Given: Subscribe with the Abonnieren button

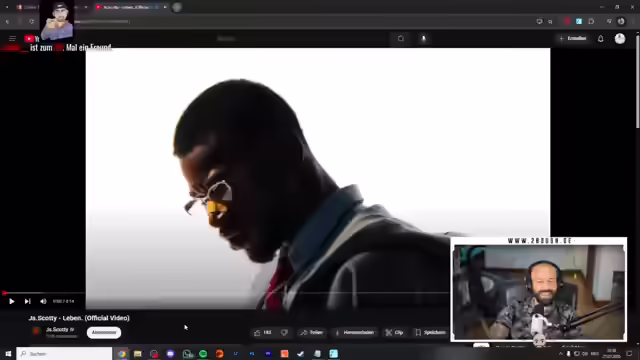Looking at the screenshot, I should tap(104, 332).
